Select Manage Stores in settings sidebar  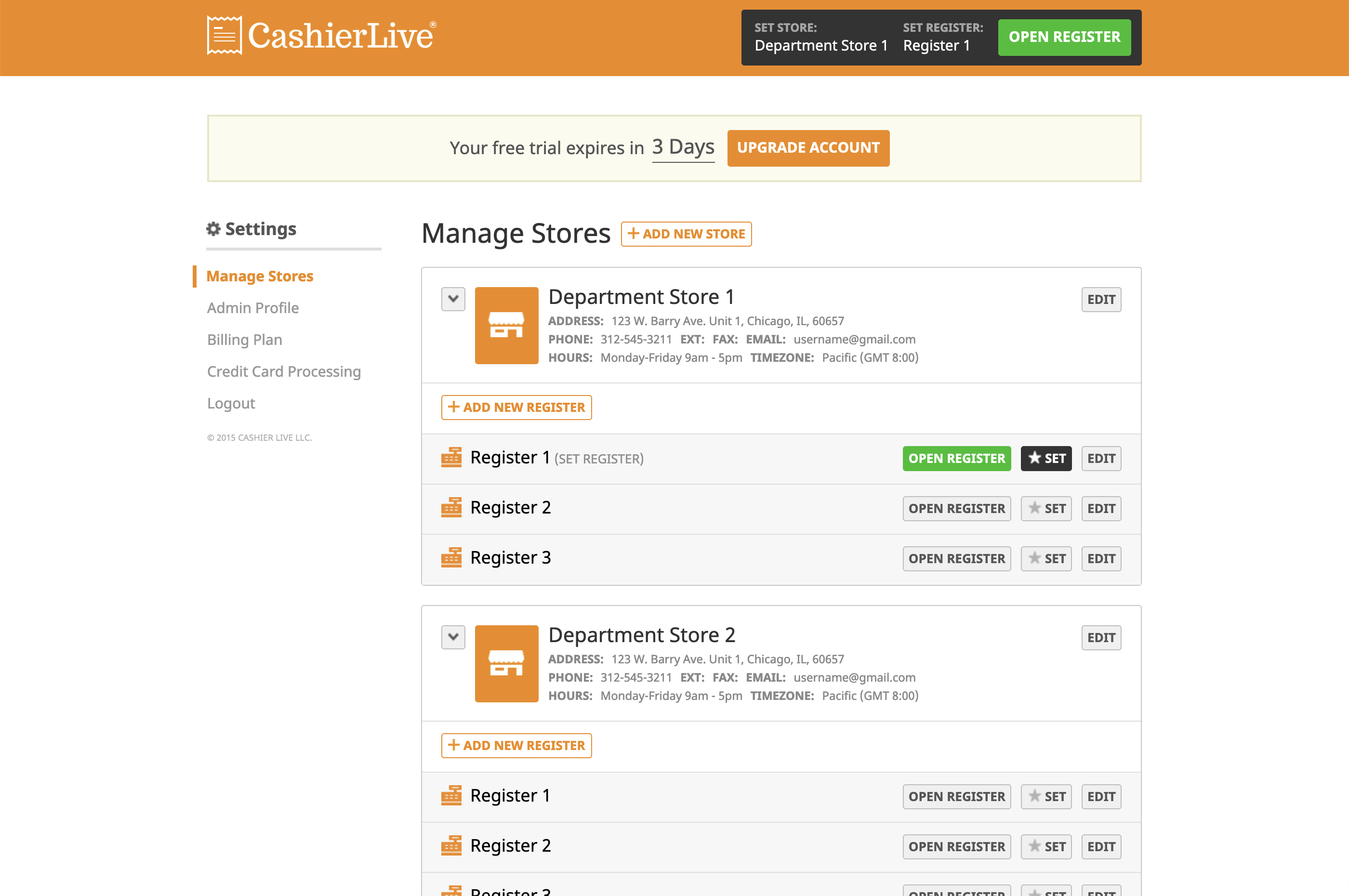[260, 276]
